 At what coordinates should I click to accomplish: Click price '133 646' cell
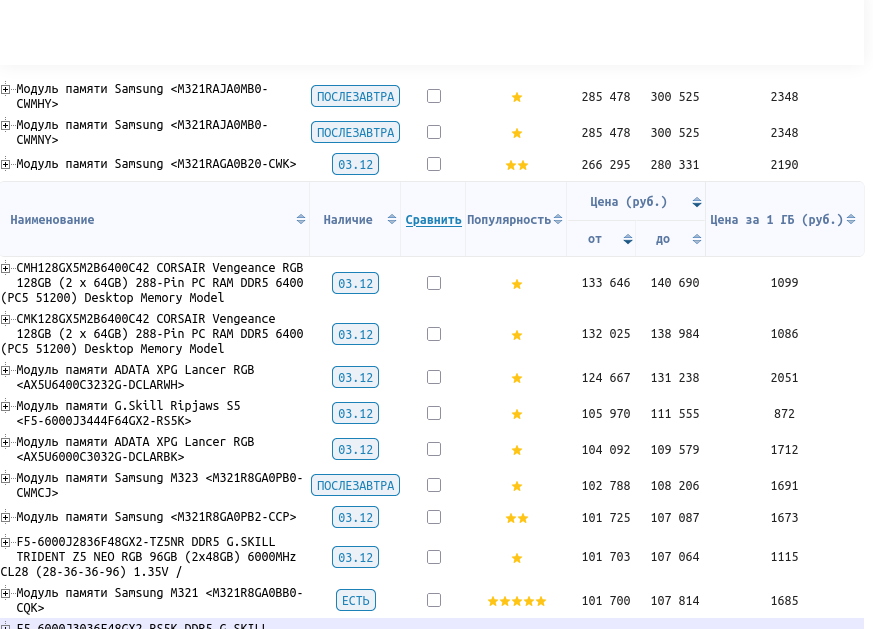(606, 283)
